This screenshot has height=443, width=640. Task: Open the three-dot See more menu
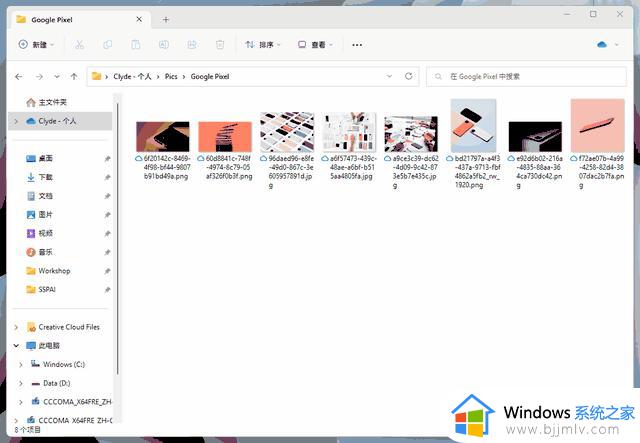coord(357,45)
